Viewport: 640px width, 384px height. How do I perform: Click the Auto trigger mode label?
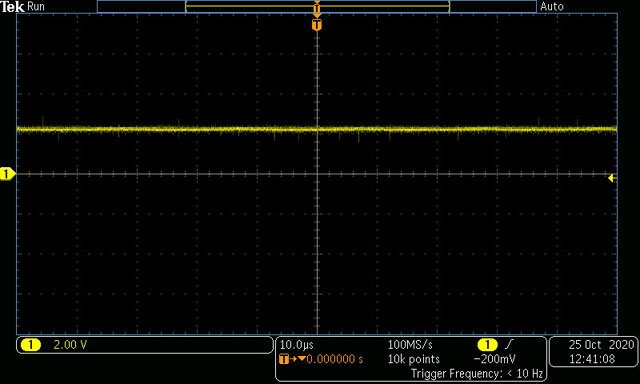click(552, 7)
